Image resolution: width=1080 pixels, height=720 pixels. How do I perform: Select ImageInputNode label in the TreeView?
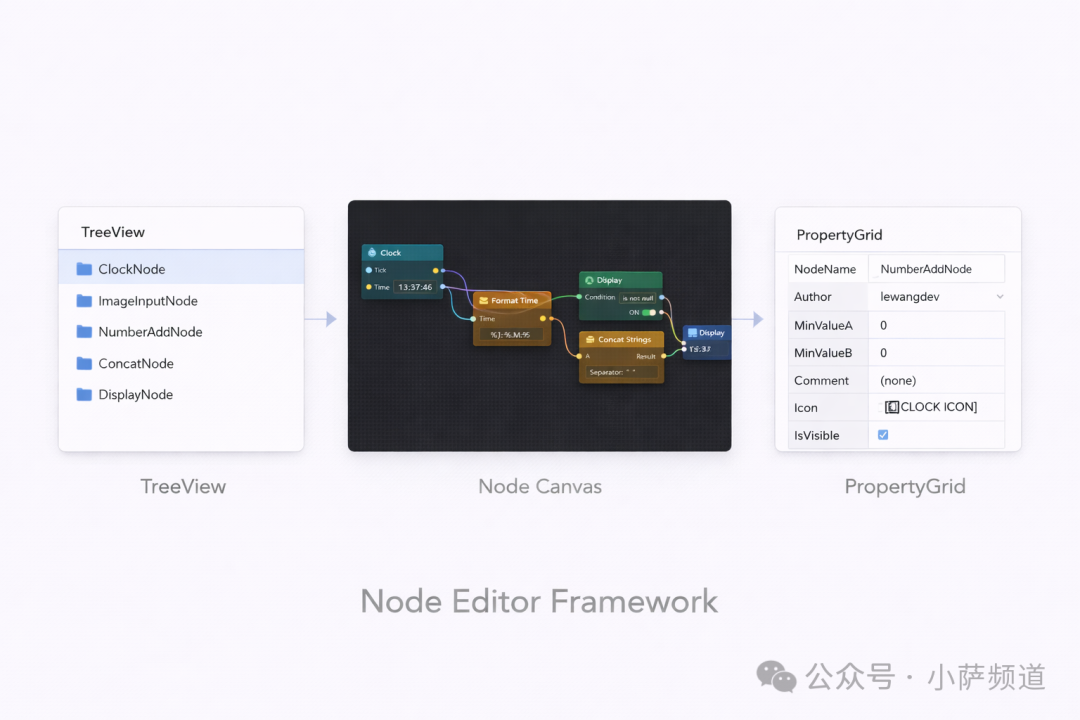coord(148,300)
